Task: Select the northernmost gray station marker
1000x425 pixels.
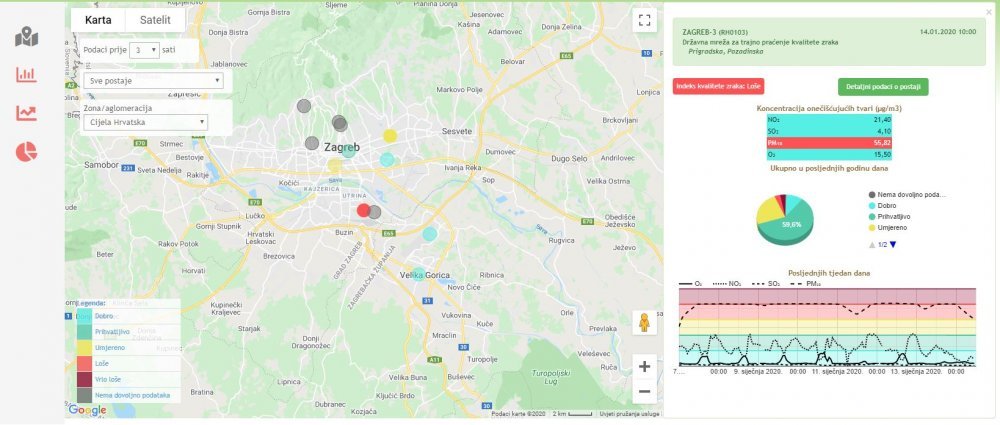Action: tap(304, 106)
